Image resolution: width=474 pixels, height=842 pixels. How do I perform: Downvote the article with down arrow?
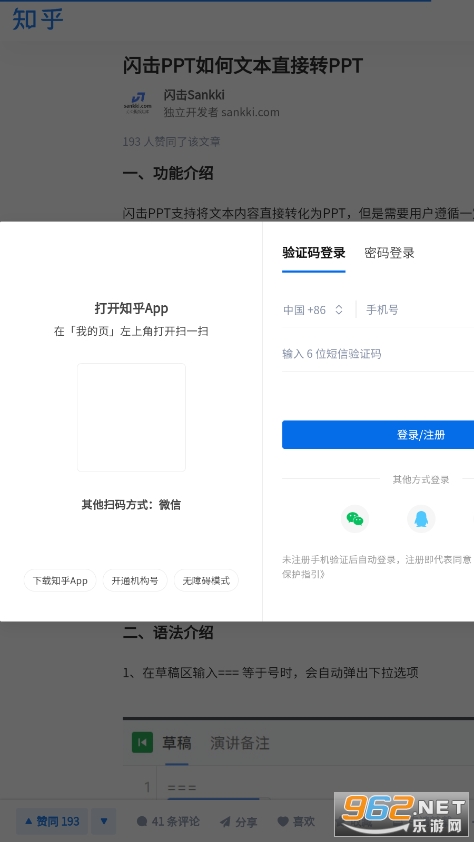105,821
